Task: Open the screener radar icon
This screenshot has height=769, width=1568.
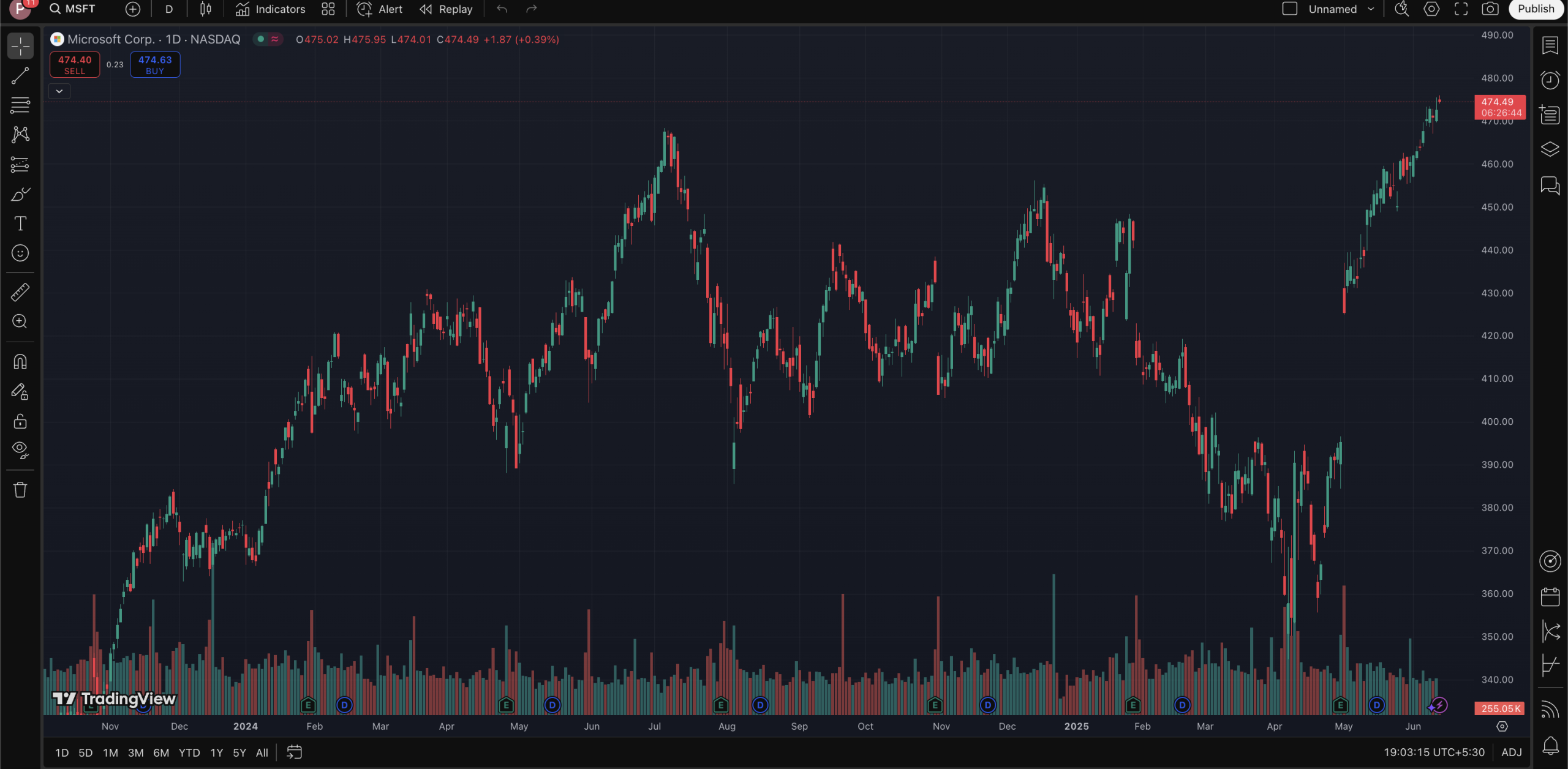Action: (x=1550, y=561)
